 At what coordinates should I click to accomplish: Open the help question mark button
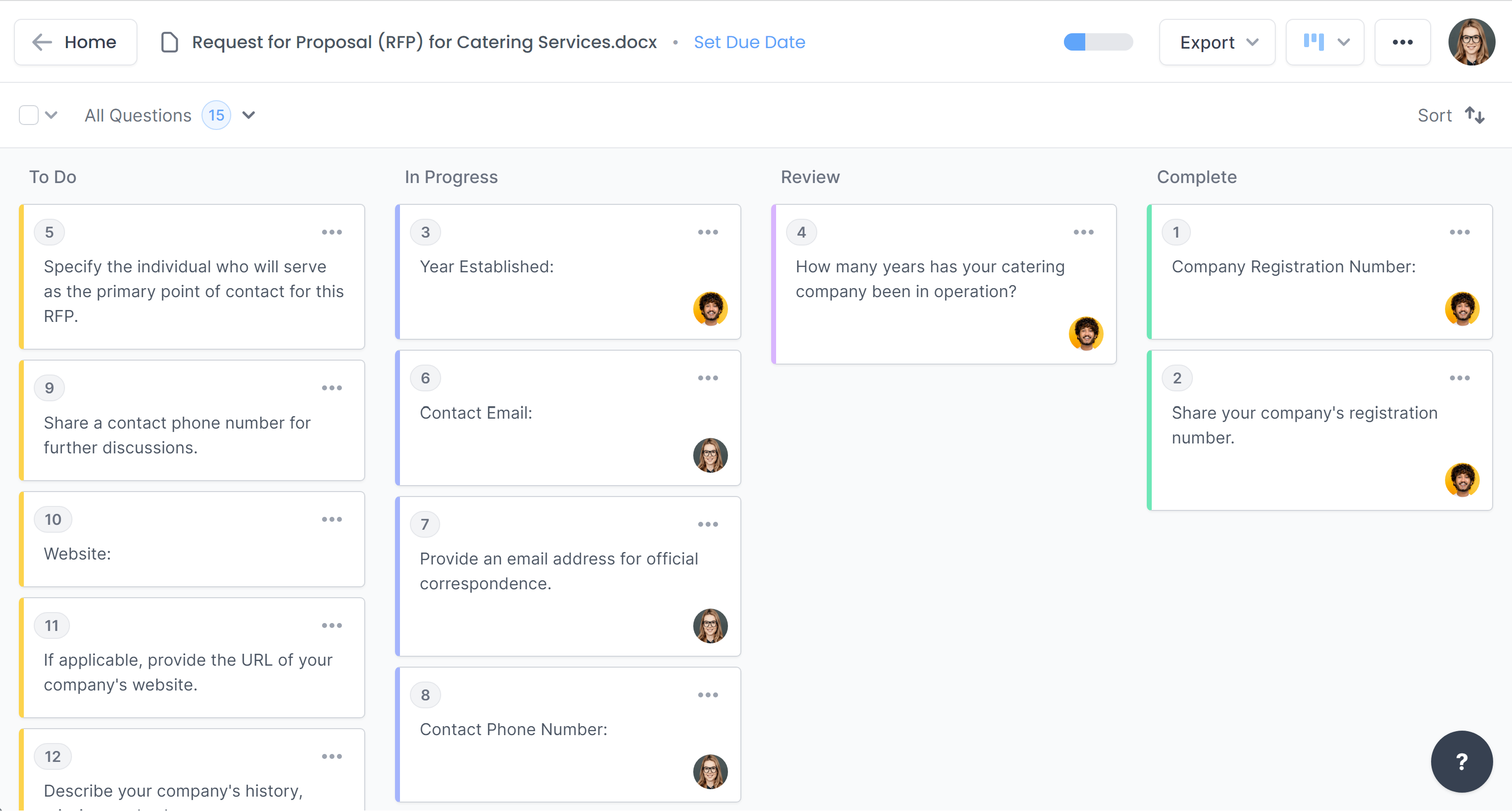pos(1461,761)
